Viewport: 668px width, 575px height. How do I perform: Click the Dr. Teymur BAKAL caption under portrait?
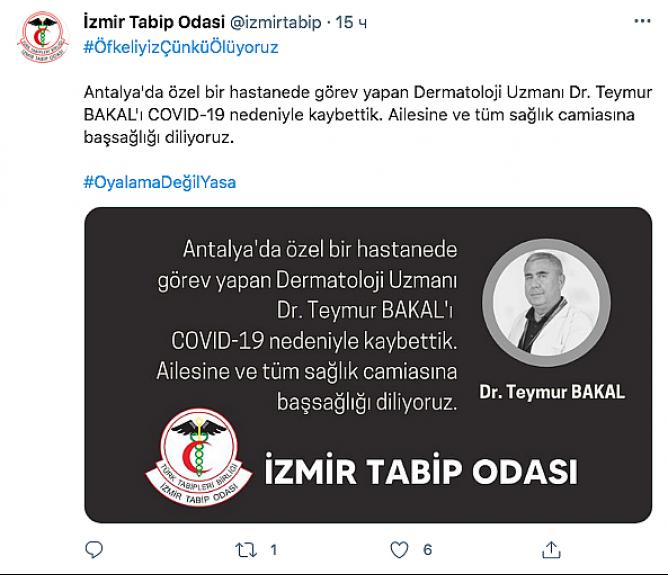[x=552, y=392]
